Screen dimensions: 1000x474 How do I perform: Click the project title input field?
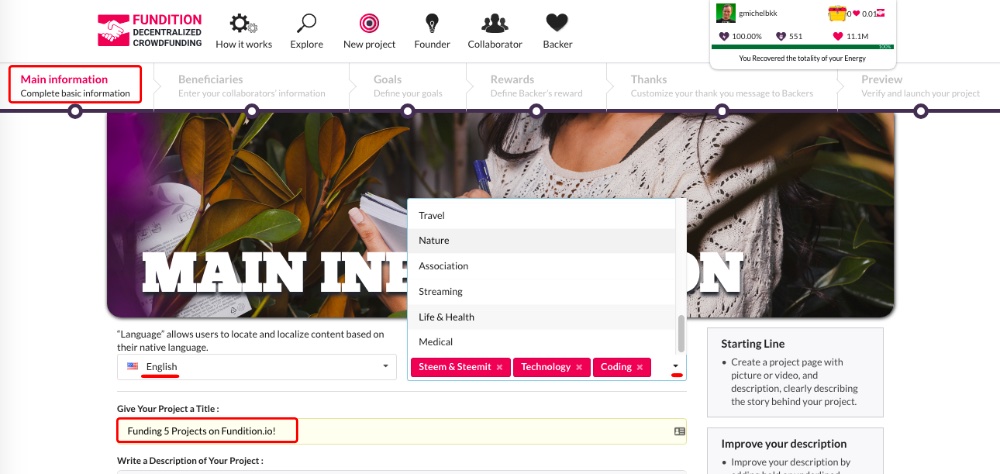point(402,431)
